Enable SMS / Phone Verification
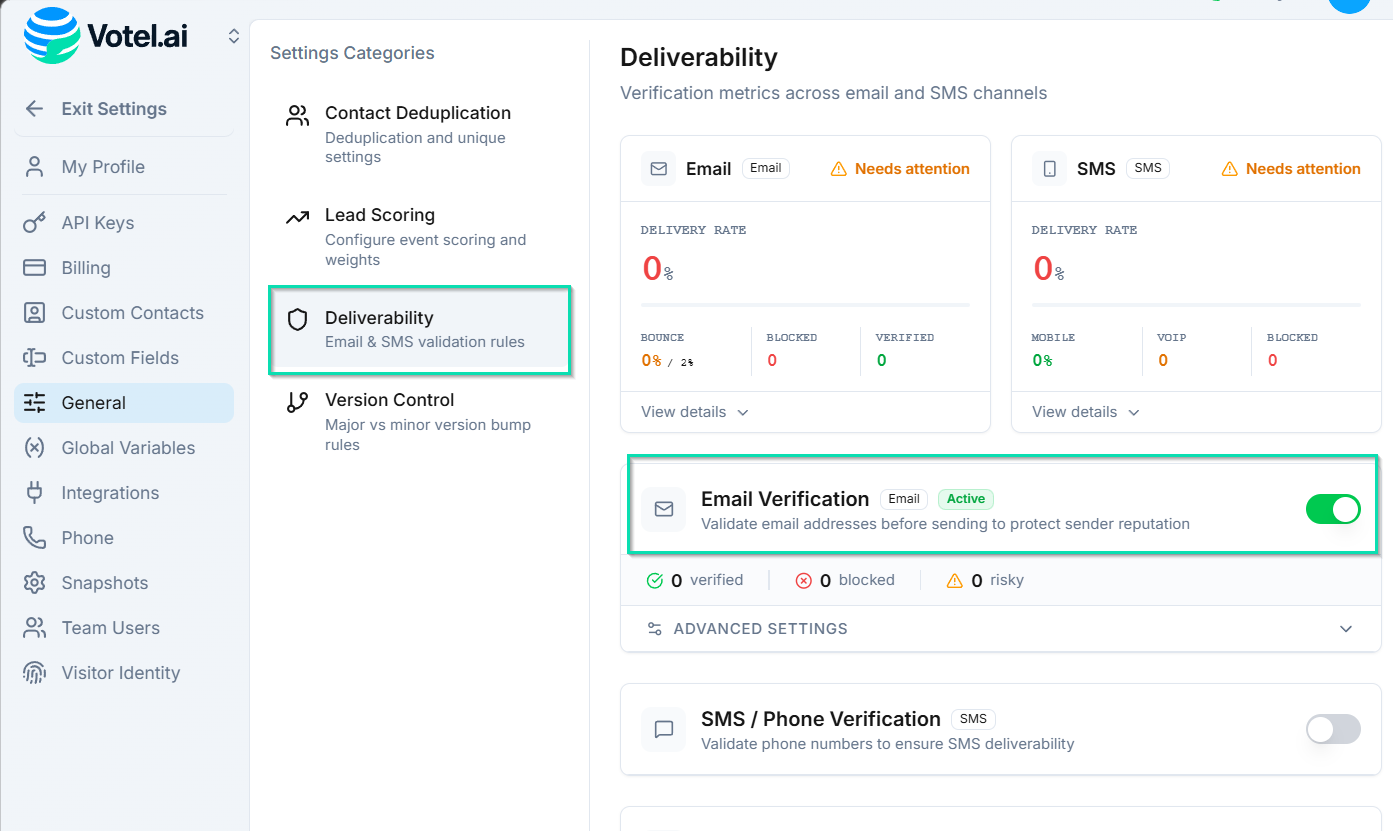The width and height of the screenshot is (1393, 831). 1333,729
